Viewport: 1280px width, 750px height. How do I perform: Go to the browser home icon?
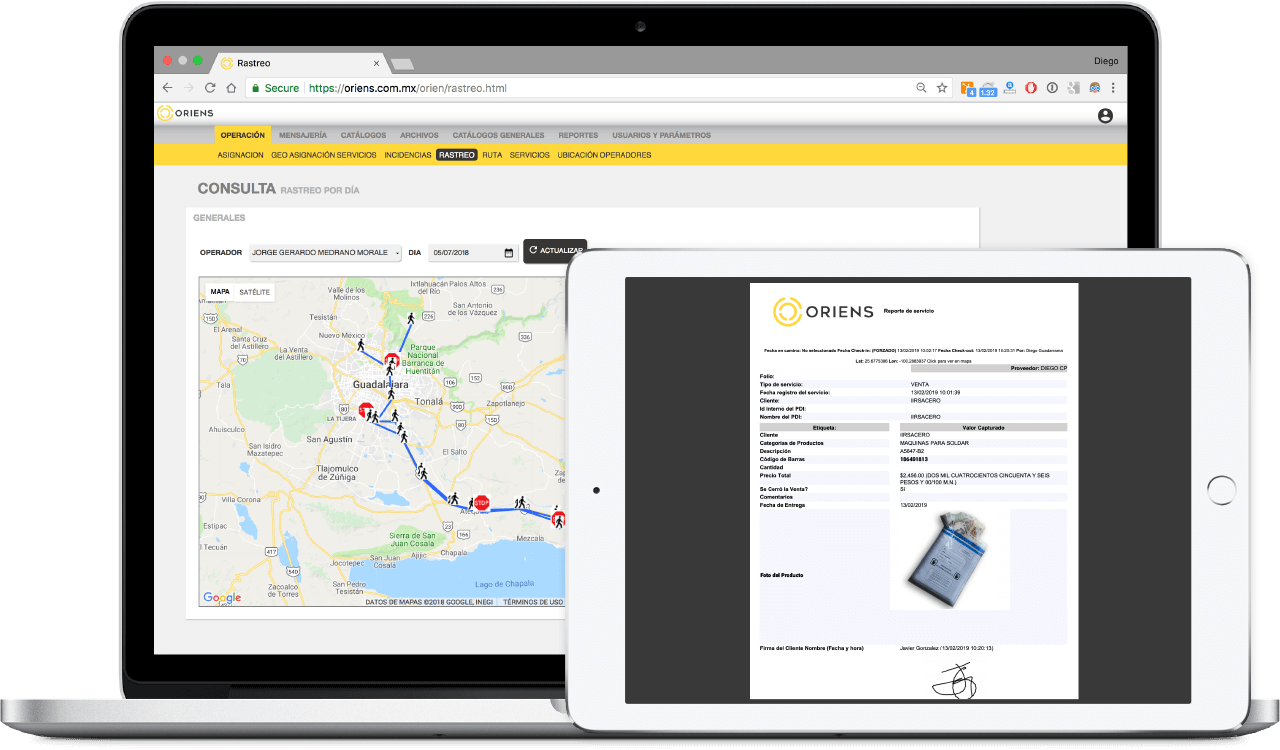[x=231, y=88]
